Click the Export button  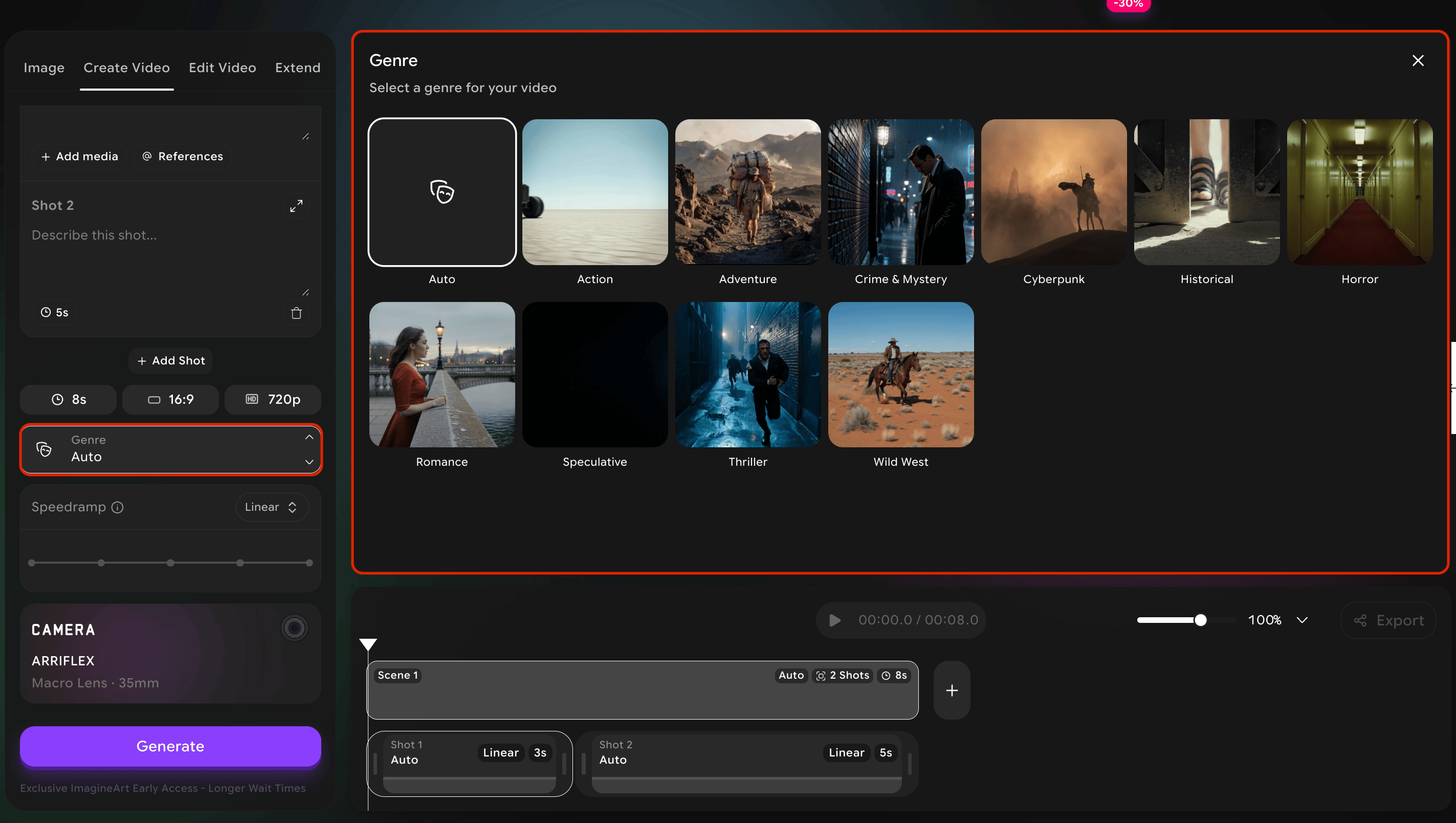[x=1389, y=620]
